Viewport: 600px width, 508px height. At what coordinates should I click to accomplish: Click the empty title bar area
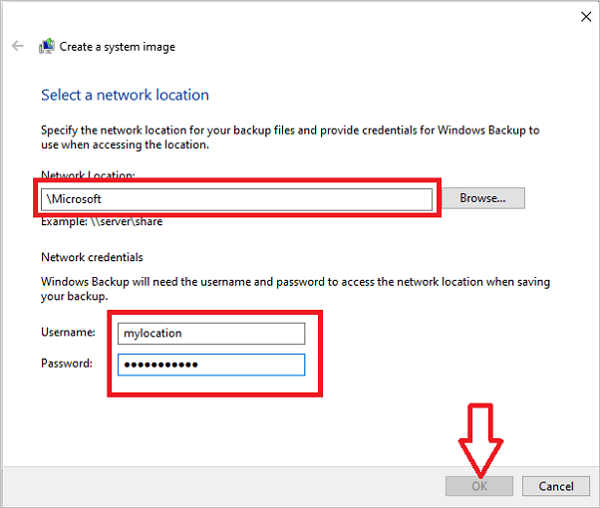click(300, 16)
